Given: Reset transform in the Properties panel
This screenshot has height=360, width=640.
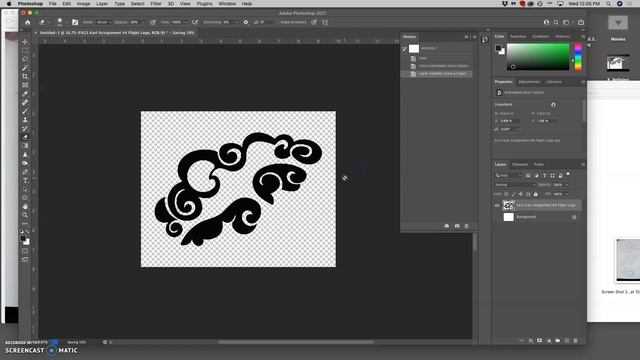Looking at the screenshot, I should [553, 105].
